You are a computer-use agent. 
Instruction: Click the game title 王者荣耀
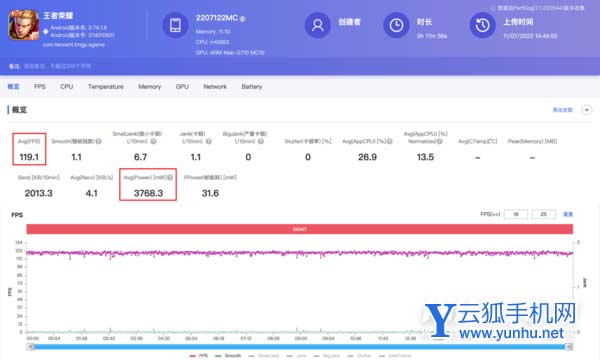[58, 16]
